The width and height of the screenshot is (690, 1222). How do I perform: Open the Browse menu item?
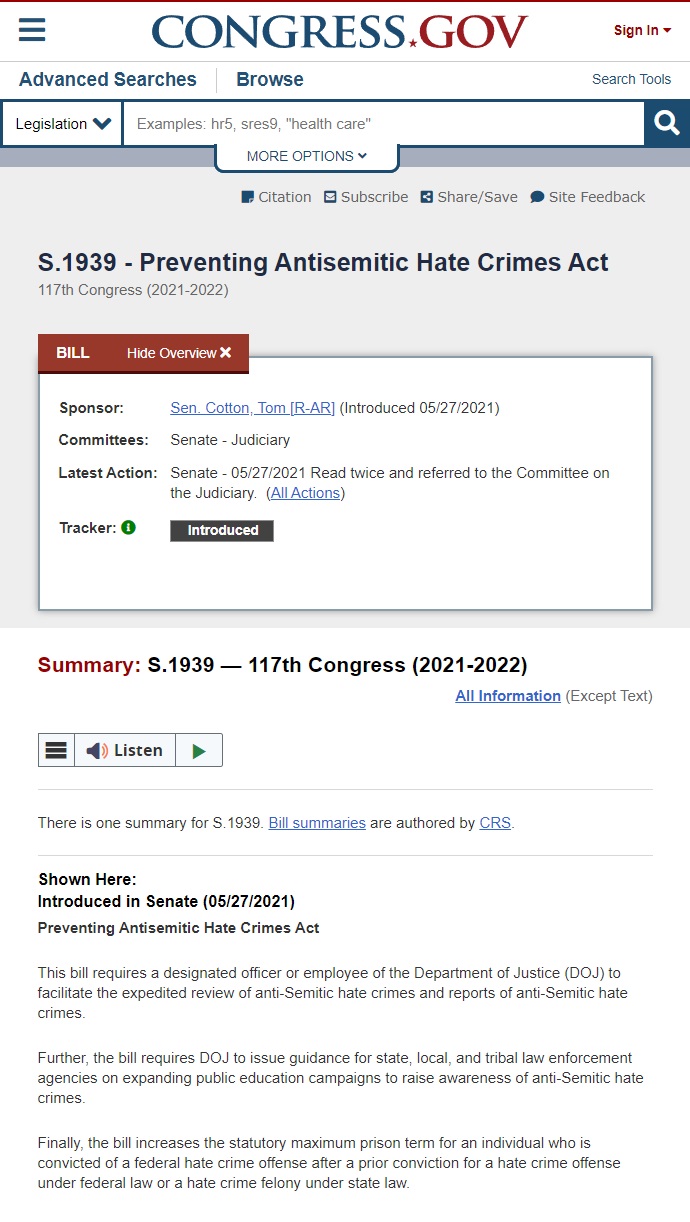(x=270, y=79)
